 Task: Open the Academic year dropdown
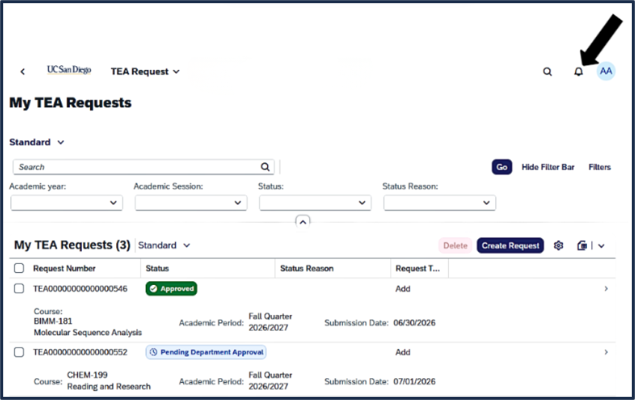(x=66, y=202)
